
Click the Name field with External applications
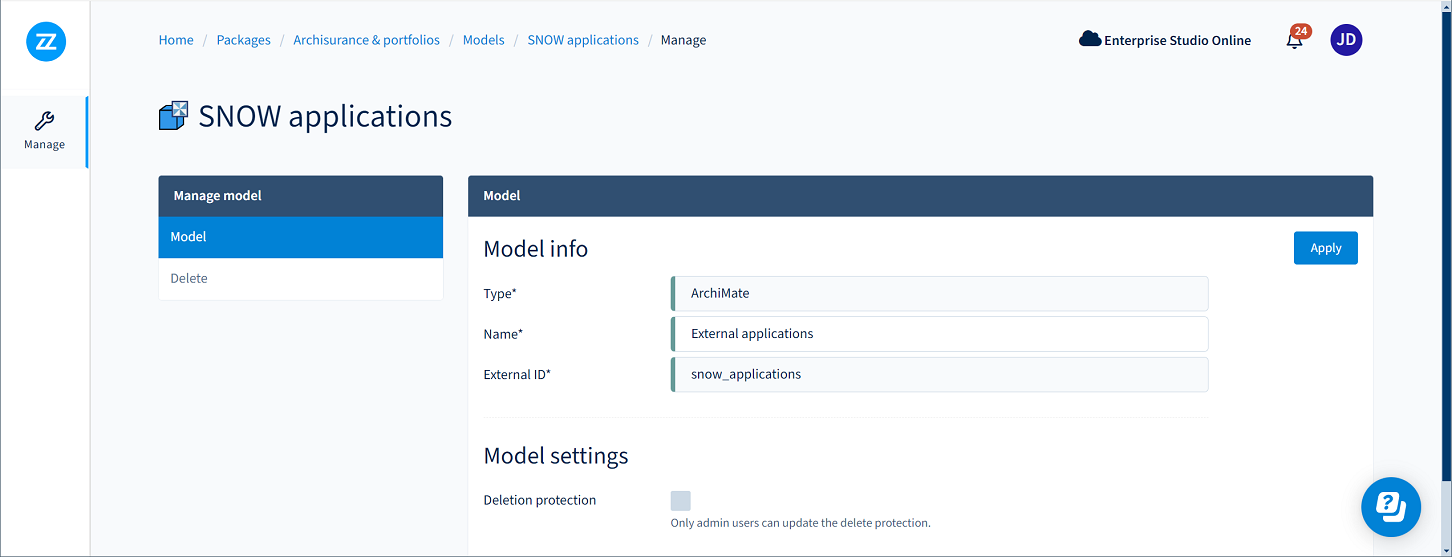click(940, 334)
